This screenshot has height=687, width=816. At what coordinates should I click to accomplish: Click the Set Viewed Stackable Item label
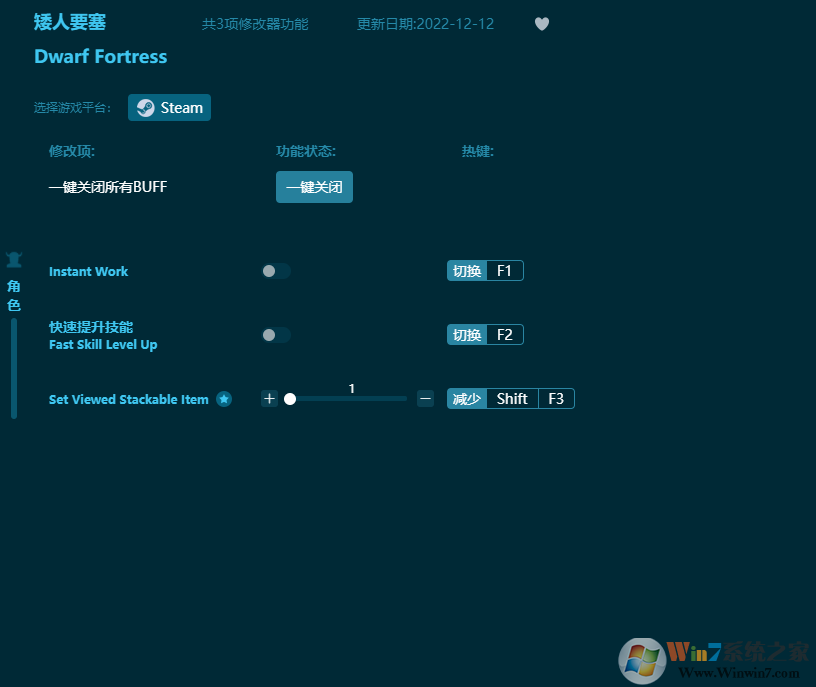pos(129,399)
